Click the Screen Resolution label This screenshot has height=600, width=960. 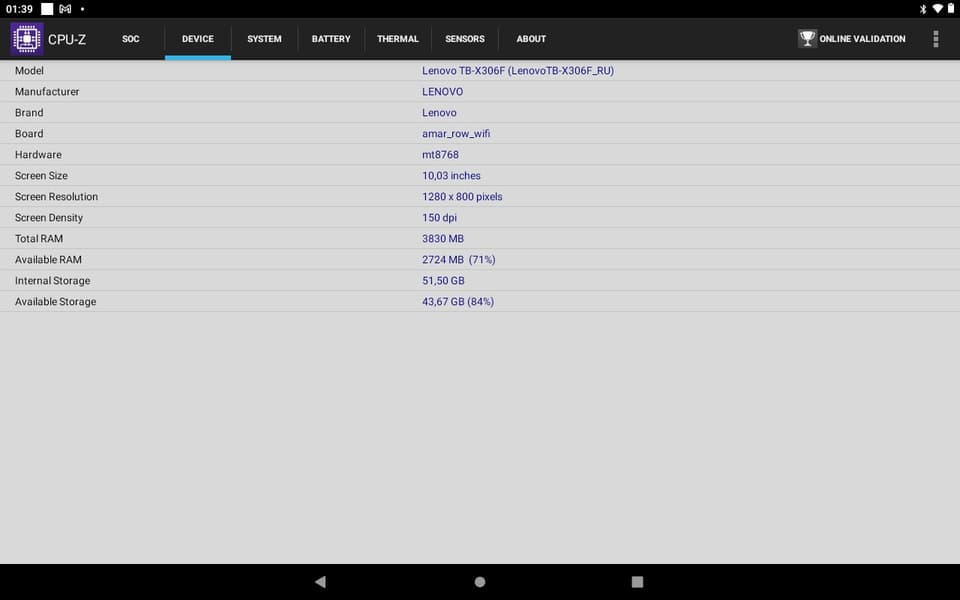[x=56, y=197]
